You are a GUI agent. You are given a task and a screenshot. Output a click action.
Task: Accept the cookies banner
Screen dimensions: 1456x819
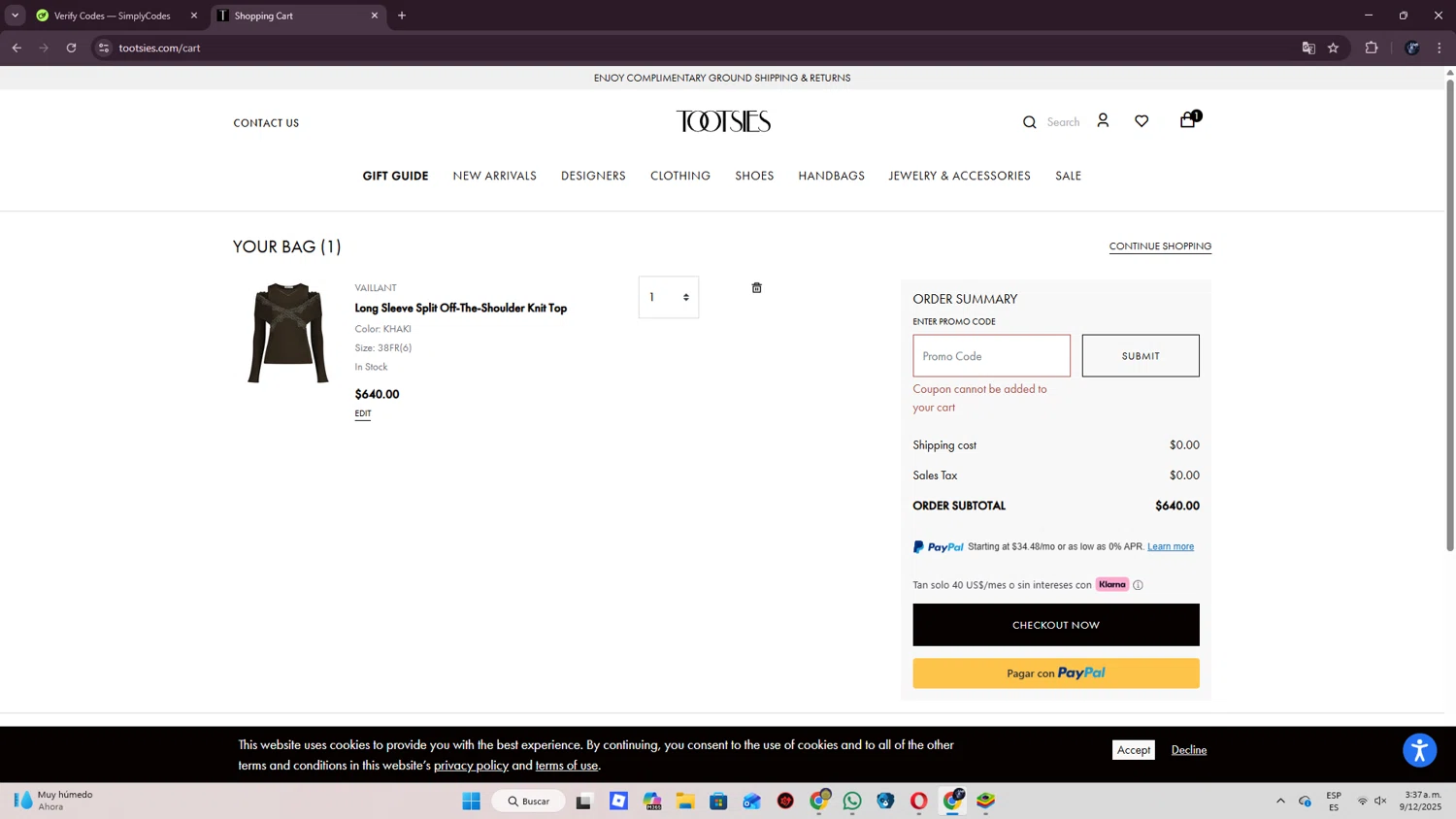click(x=1134, y=750)
